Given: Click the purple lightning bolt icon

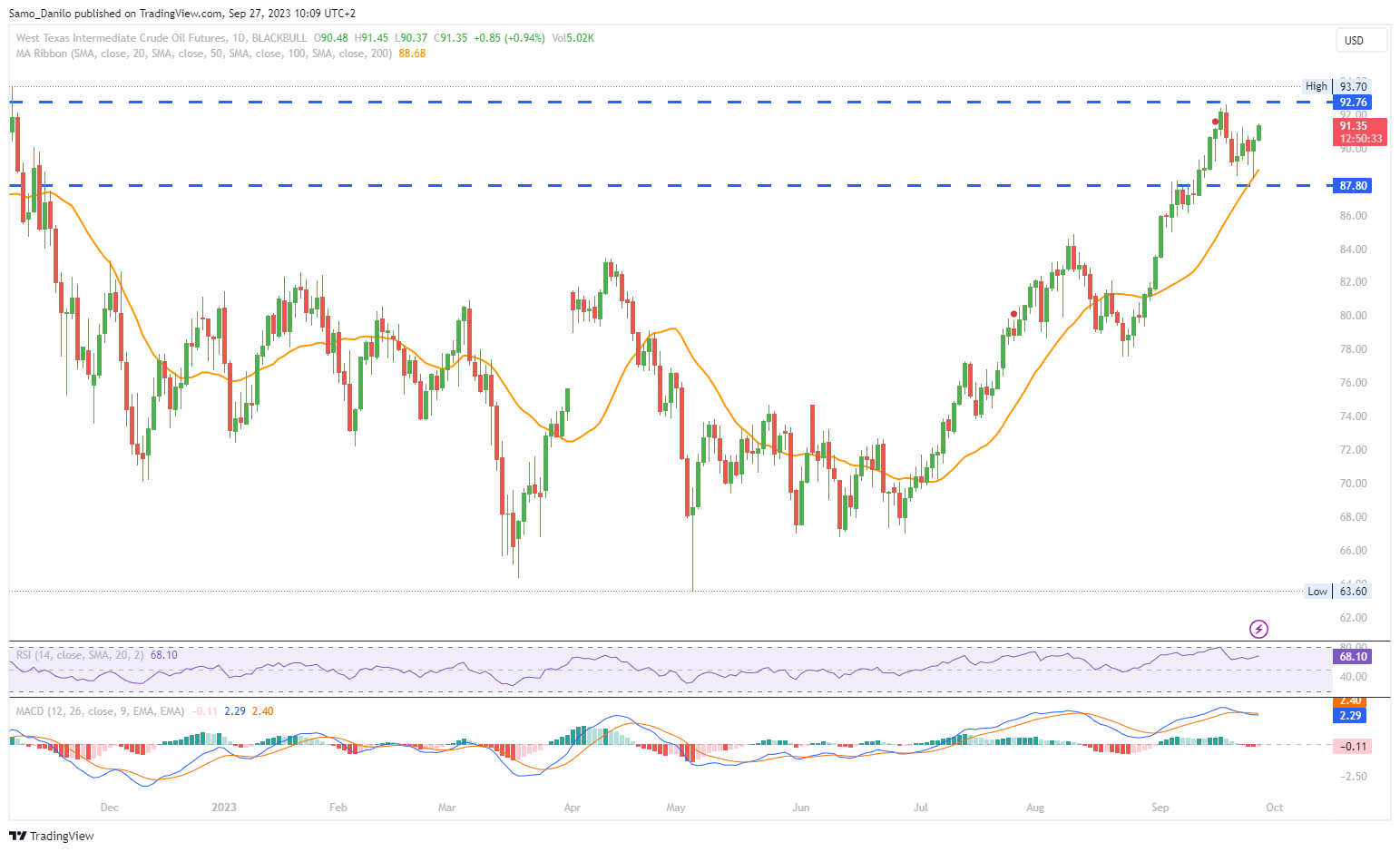Looking at the screenshot, I should (x=1258, y=629).
